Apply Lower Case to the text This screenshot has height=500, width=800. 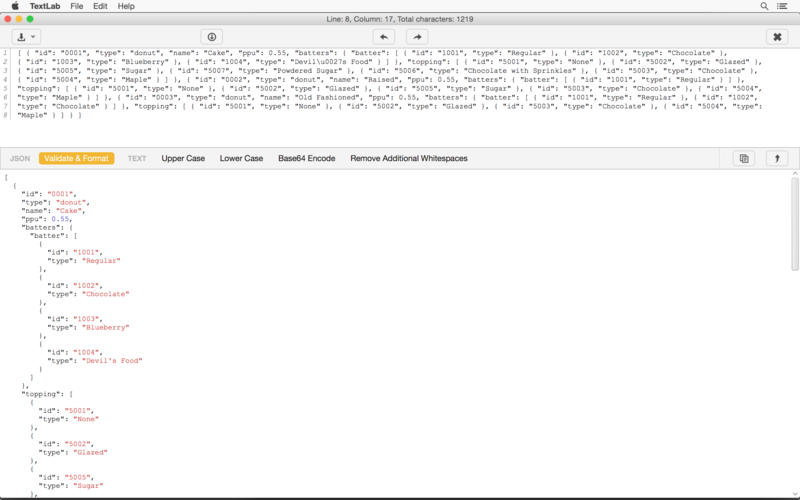[x=241, y=158]
